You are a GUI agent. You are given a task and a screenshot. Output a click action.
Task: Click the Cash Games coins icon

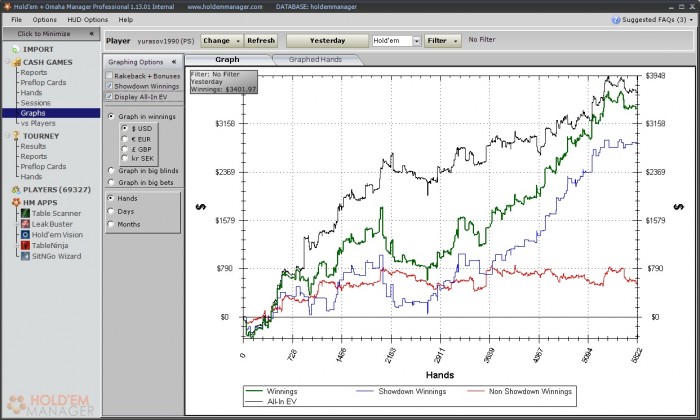tap(17, 62)
